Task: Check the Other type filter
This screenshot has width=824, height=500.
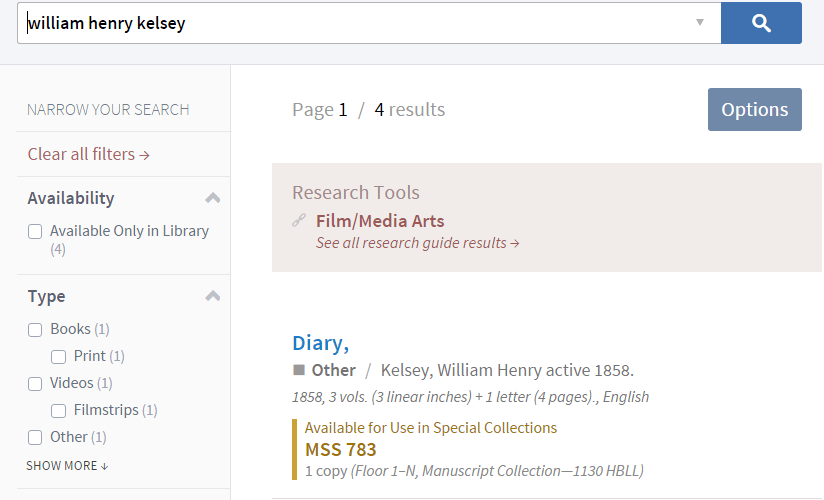Action: tap(35, 438)
